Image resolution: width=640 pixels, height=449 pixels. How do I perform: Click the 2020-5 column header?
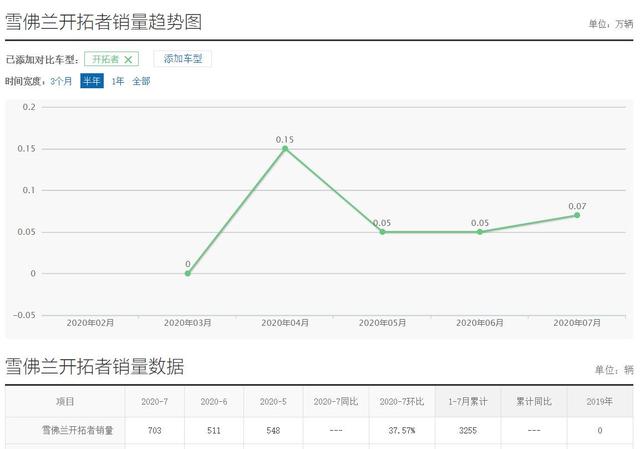(273, 402)
